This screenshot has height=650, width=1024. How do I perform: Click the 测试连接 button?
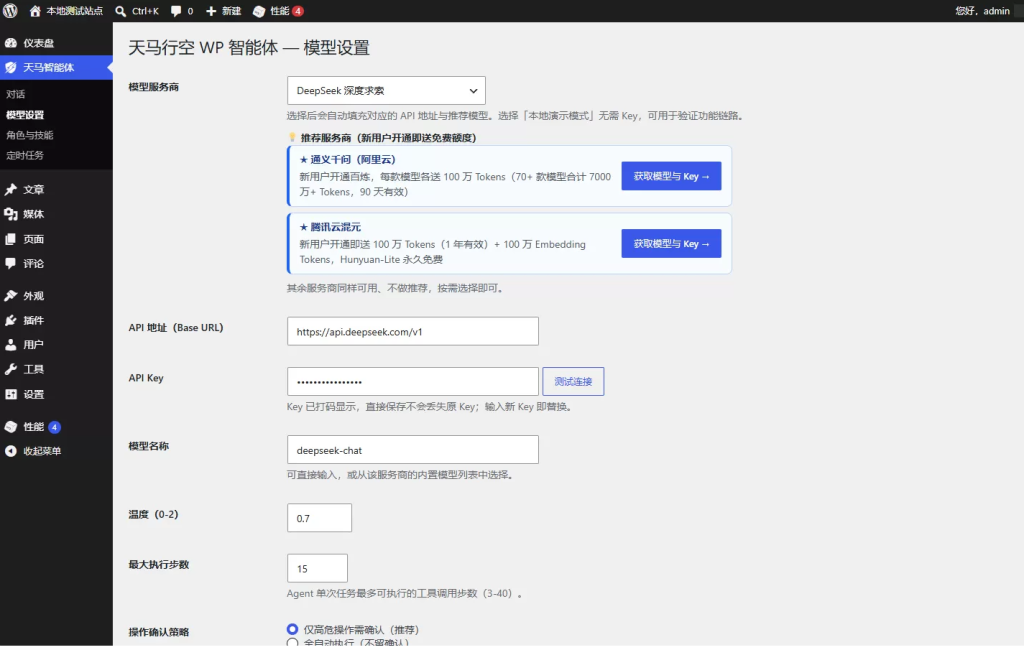(x=573, y=382)
